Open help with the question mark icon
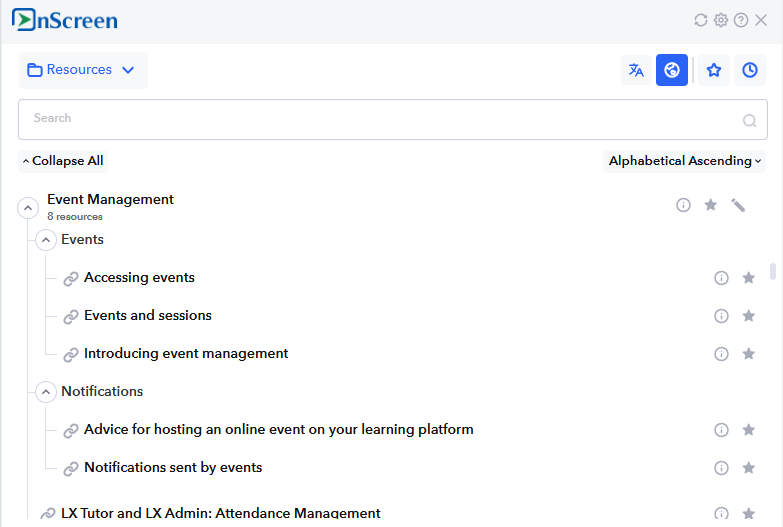Image resolution: width=783 pixels, height=527 pixels. 741,20
